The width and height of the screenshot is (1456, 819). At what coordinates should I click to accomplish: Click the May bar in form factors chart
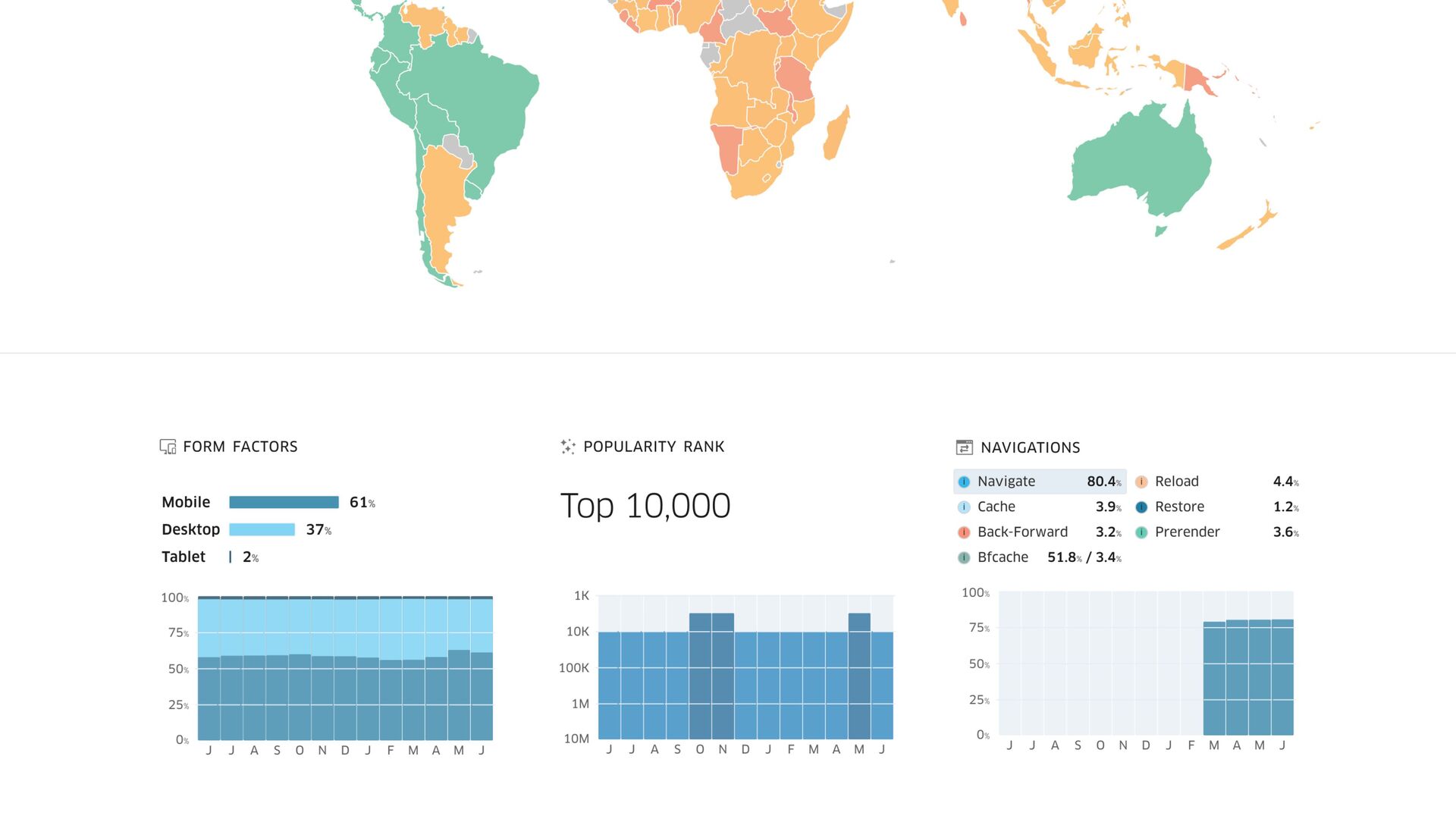coord(459,668)
